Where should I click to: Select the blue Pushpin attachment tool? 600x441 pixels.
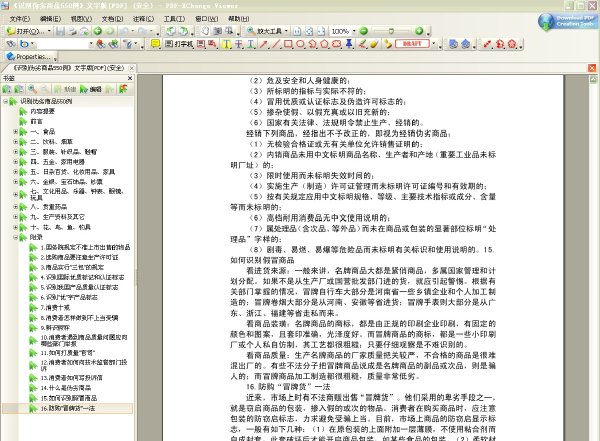(x=349, y=44)
